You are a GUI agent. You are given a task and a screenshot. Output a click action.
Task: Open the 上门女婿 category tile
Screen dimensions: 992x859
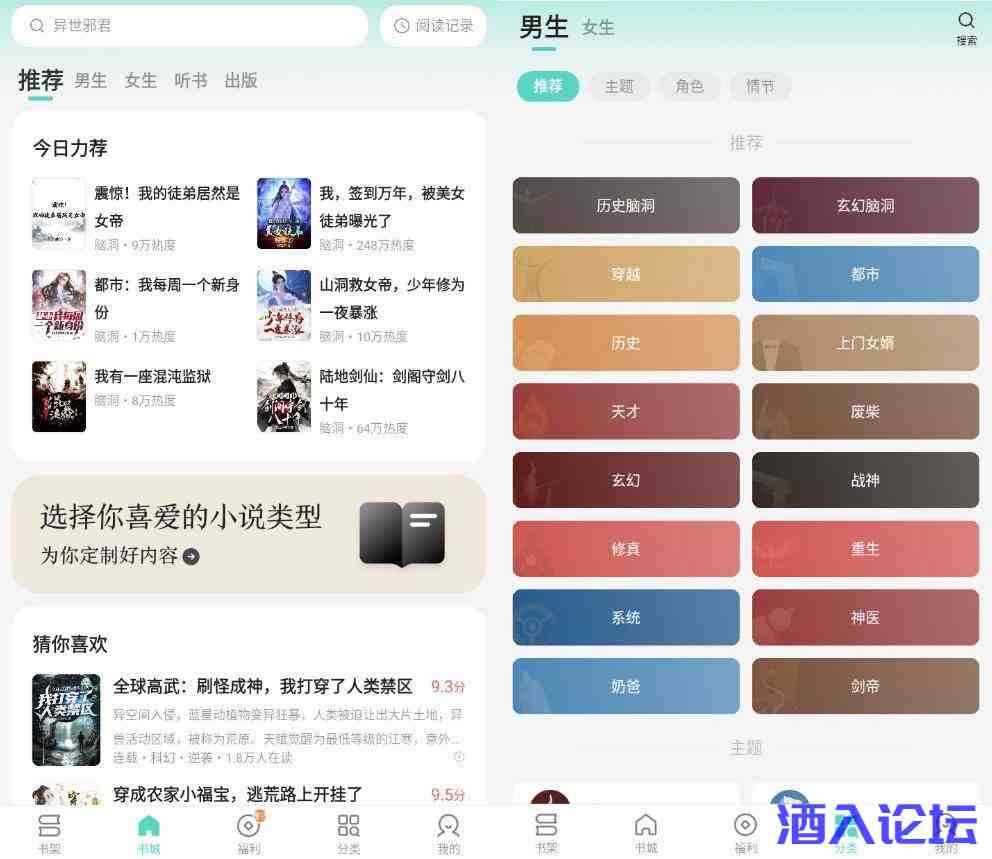pos(865,342)
